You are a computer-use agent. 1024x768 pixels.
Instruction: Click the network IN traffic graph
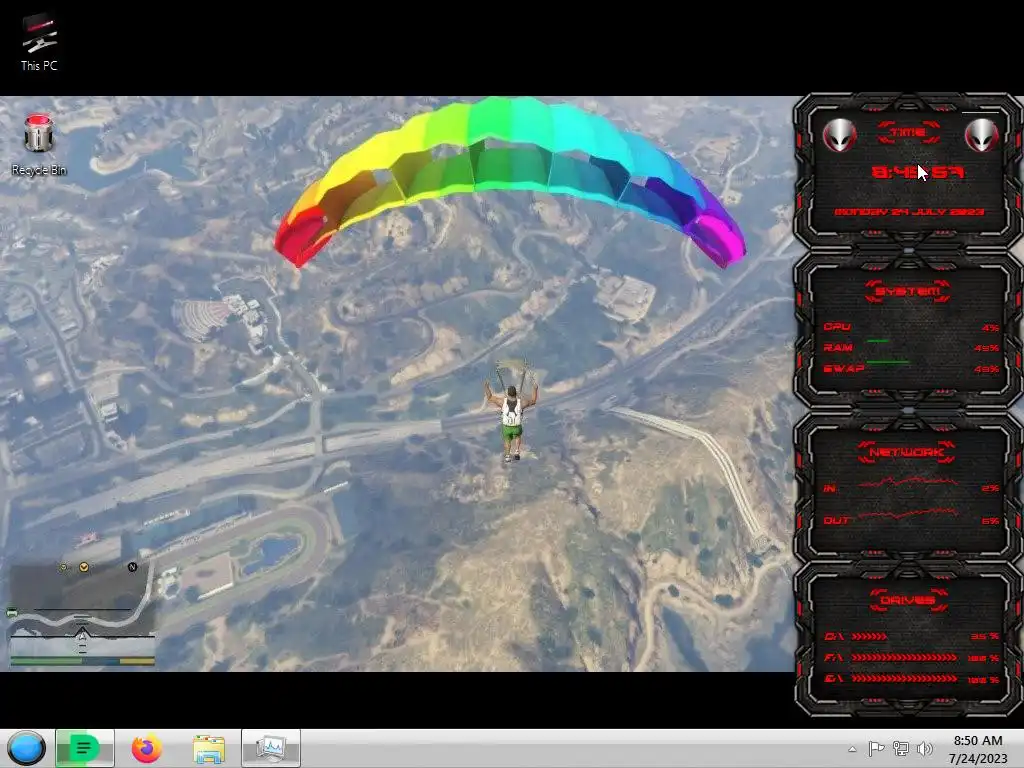(908, 483)
